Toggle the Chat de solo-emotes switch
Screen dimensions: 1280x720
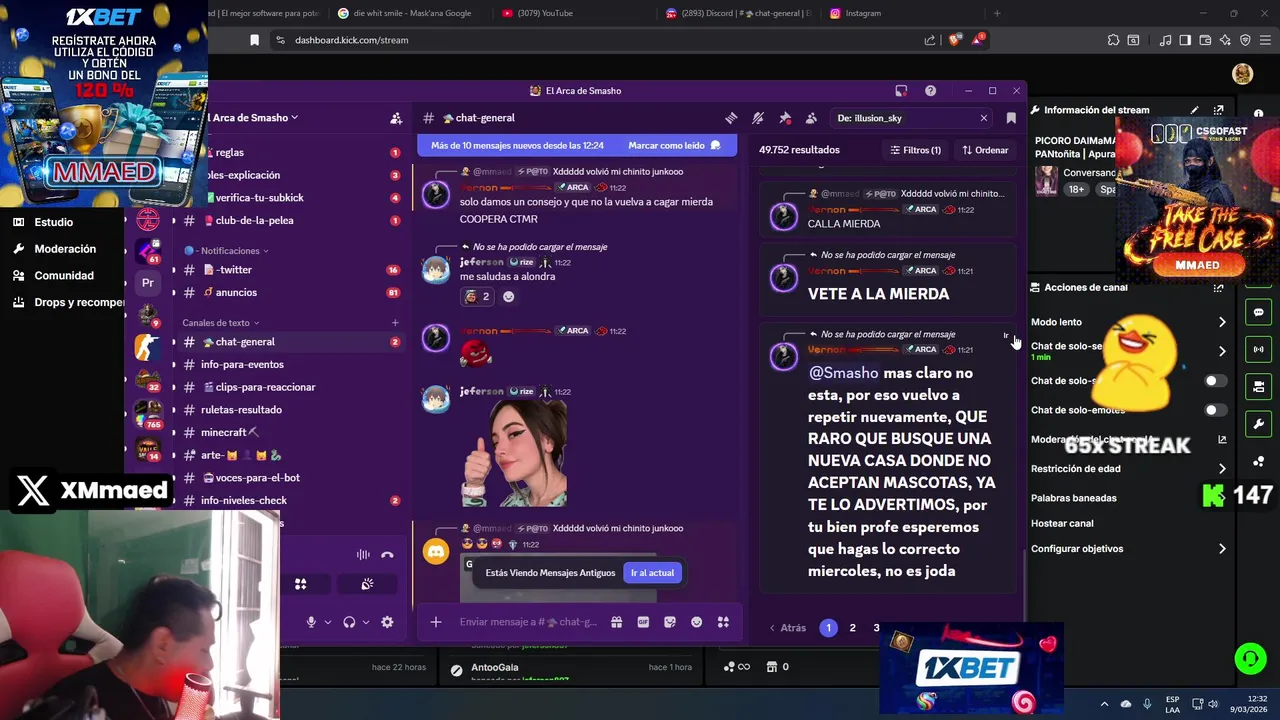click(x=1215, y=410)
